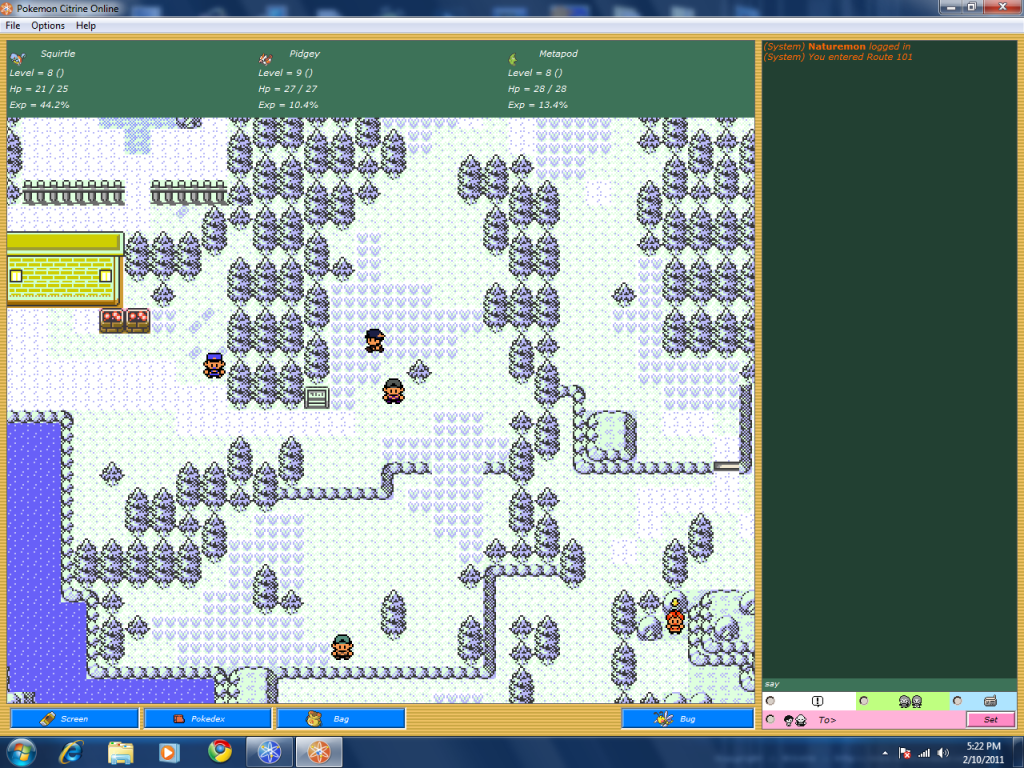Viewport: 1024px width, 768px height.
Task: Open Google Chrome from the taskbar
Action: click(x=220, y=751)
